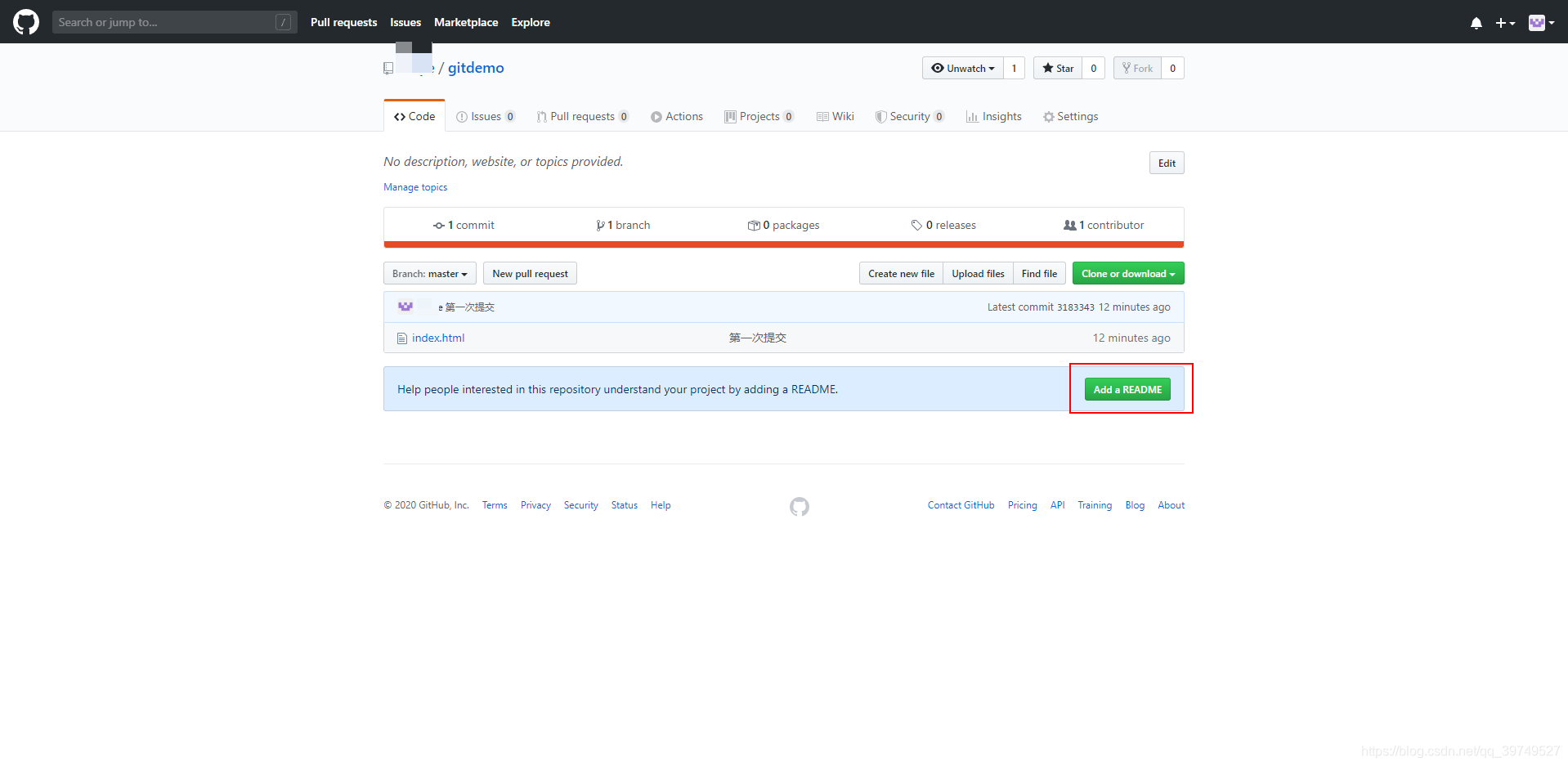View the 1 branch list
The image size is (1568, 766).
[623, 225]
